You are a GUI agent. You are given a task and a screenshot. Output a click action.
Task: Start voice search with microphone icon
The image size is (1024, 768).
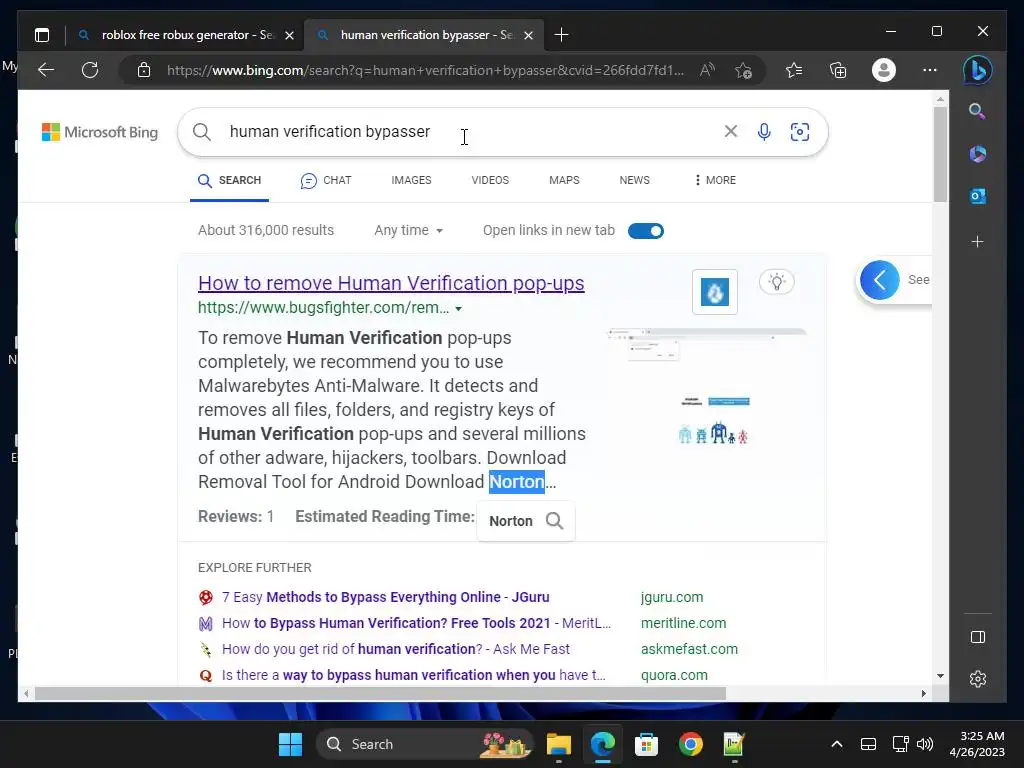(x=764, y=132)
